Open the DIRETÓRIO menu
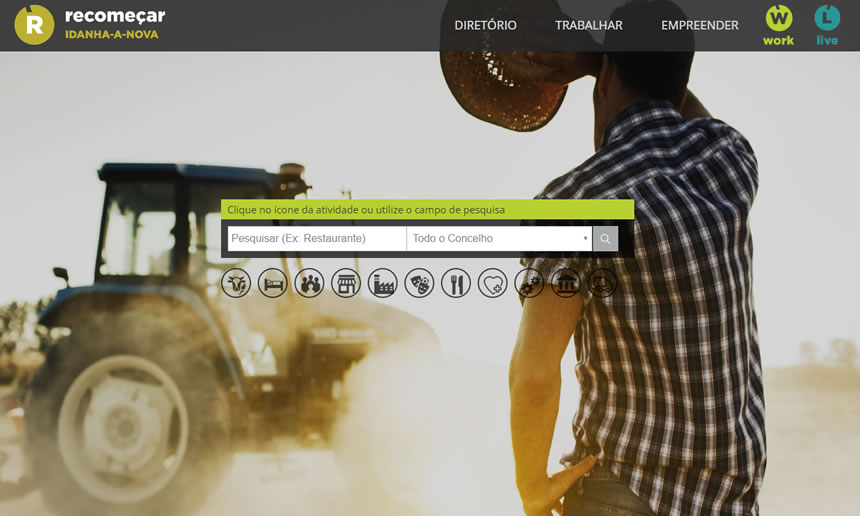The width and height of the screenshot is (860, 516). 485,25
